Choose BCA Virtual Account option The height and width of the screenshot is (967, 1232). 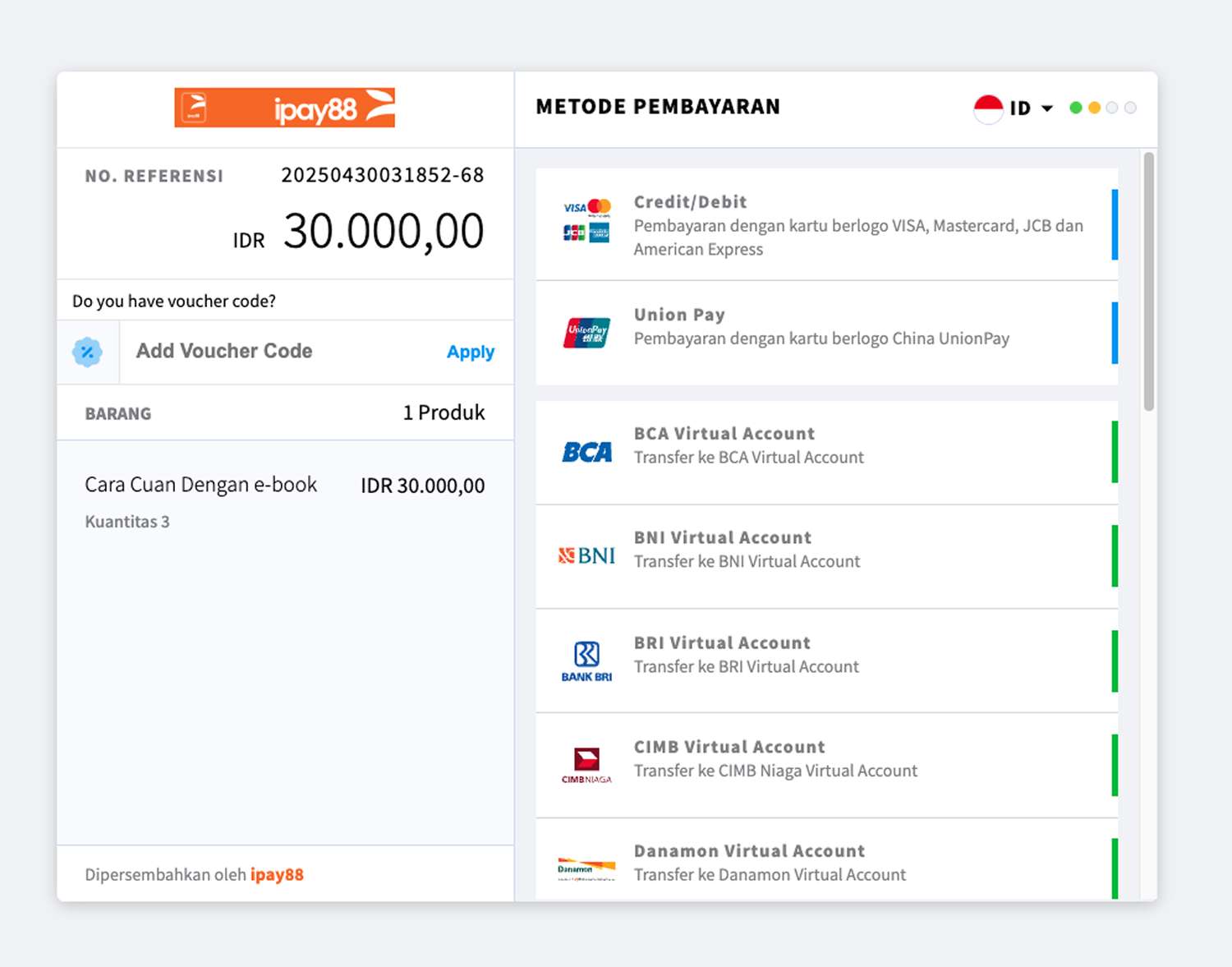[826, 453]
